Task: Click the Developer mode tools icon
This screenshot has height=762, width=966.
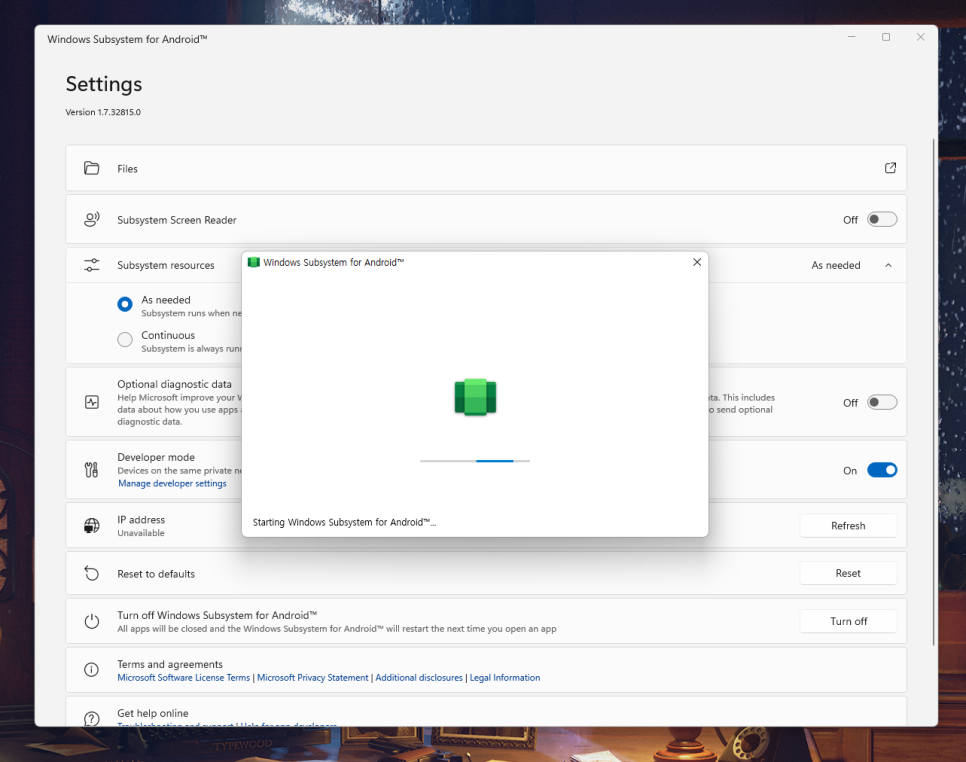Action: click(x=91, y=470)
